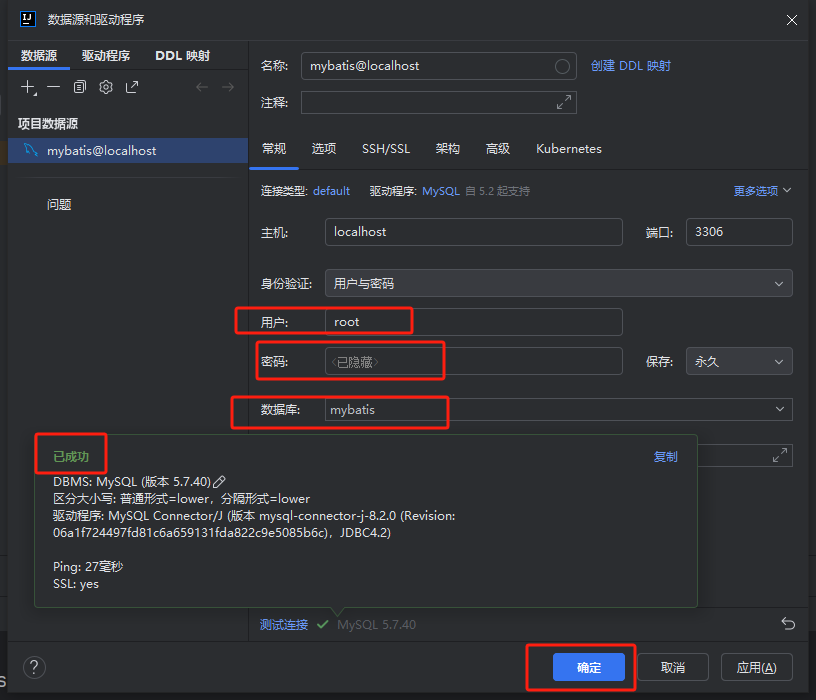Click the Ping: 27毫秒 line
The height and width of the screenshot is (700, 816).
coord(88,566)
